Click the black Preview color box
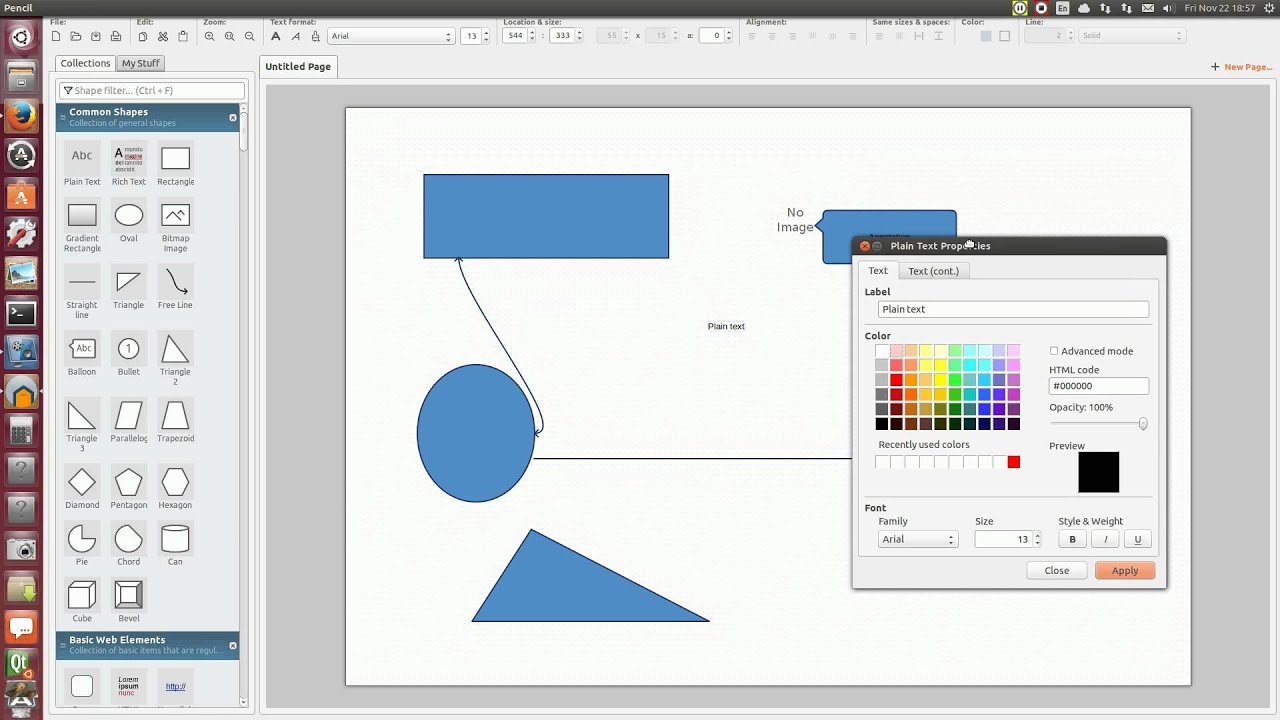Image resolution: width=1280 pixels, height=720 pixels. [1098, 472]
